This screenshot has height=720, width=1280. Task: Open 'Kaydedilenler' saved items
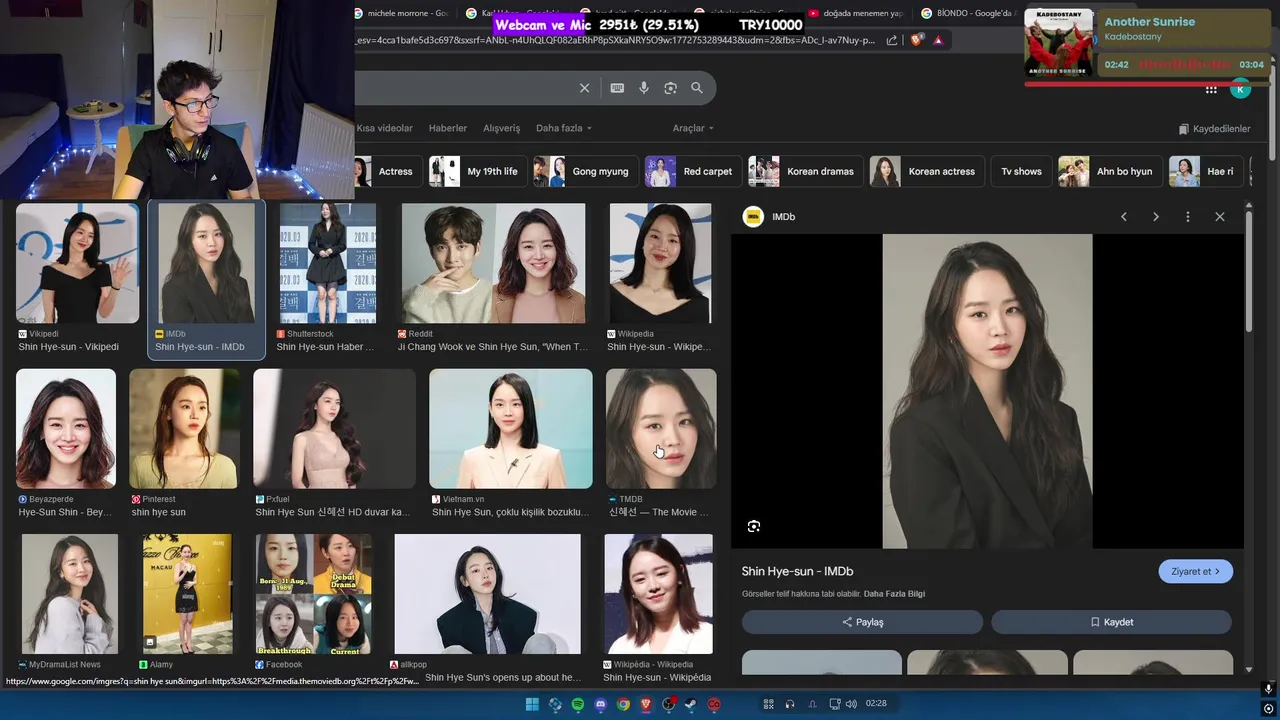coord(1215,129)
